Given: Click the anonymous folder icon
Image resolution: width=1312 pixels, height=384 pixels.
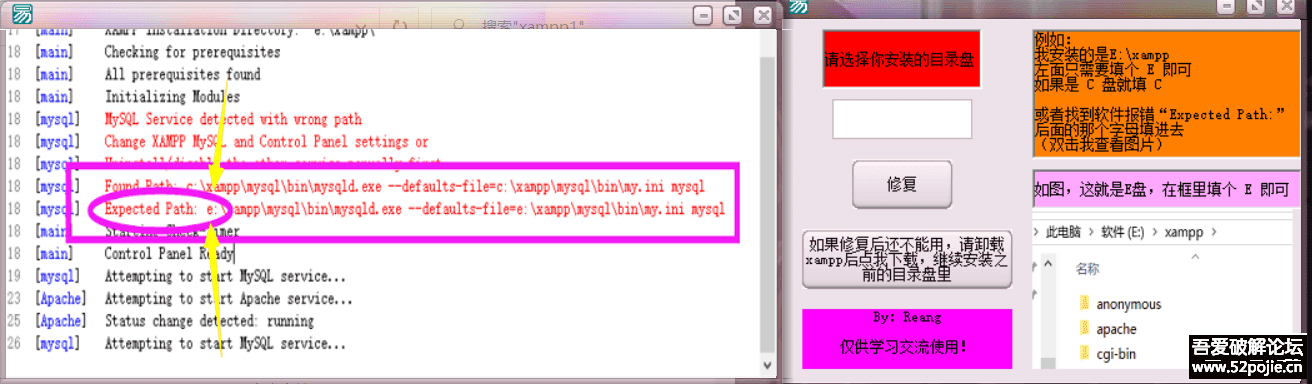Looking at the screenshot, I should pyautogui.click(x=1084, y=304).
